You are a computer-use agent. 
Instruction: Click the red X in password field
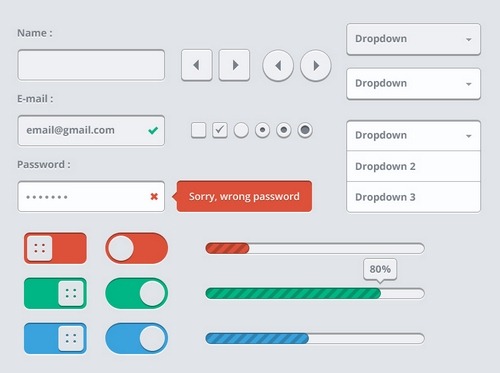(x=154, y=197)
